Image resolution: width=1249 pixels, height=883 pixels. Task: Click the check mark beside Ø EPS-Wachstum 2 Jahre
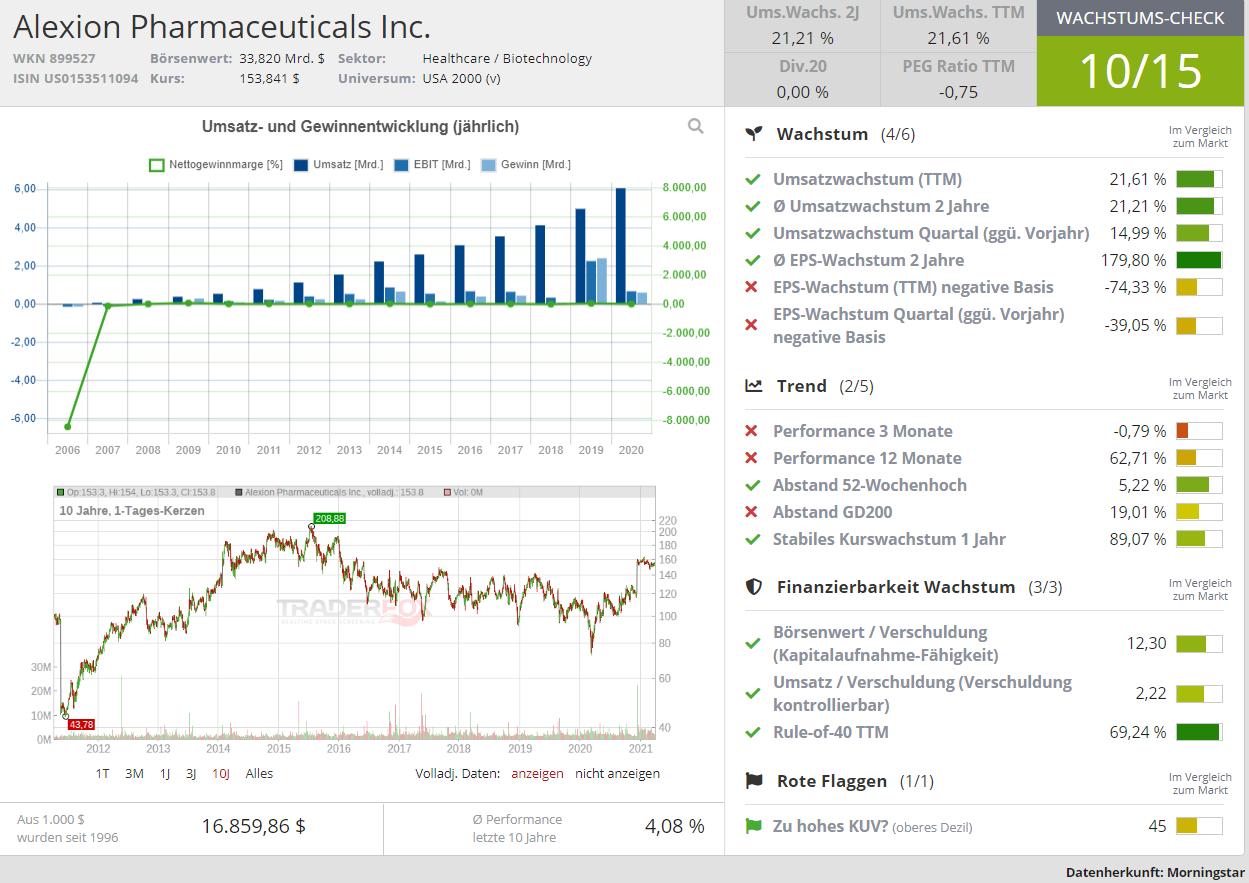(753, 260)
